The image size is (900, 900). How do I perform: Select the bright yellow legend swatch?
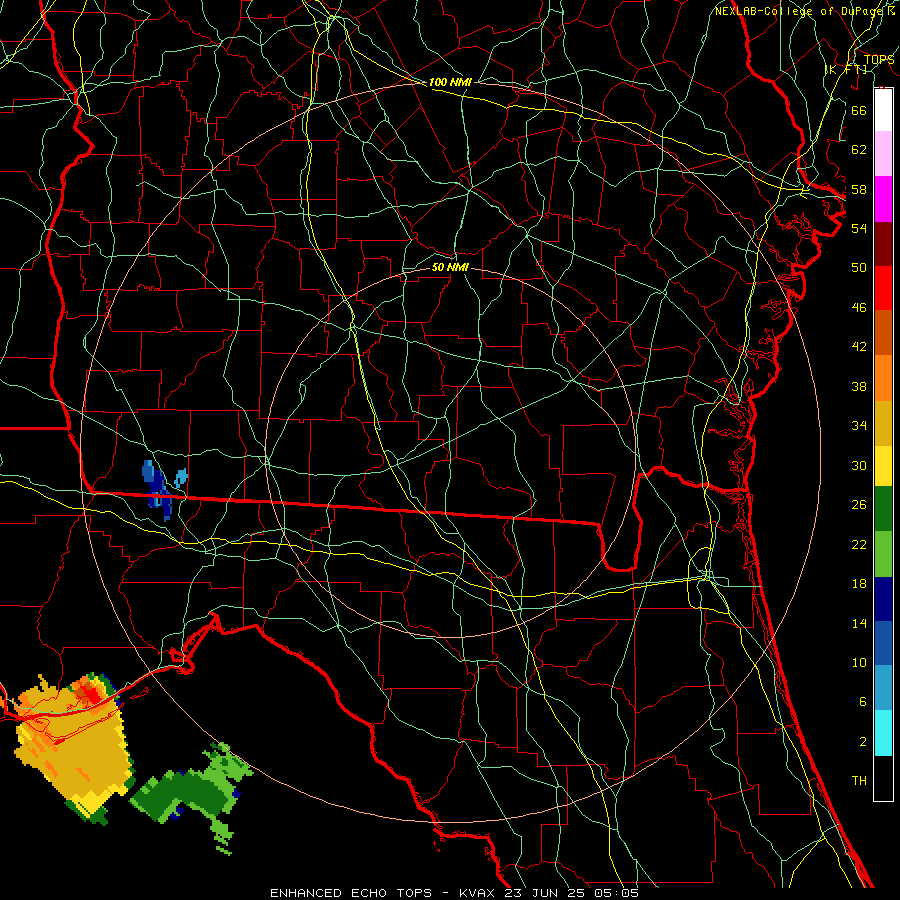click(x=883, y=466)
